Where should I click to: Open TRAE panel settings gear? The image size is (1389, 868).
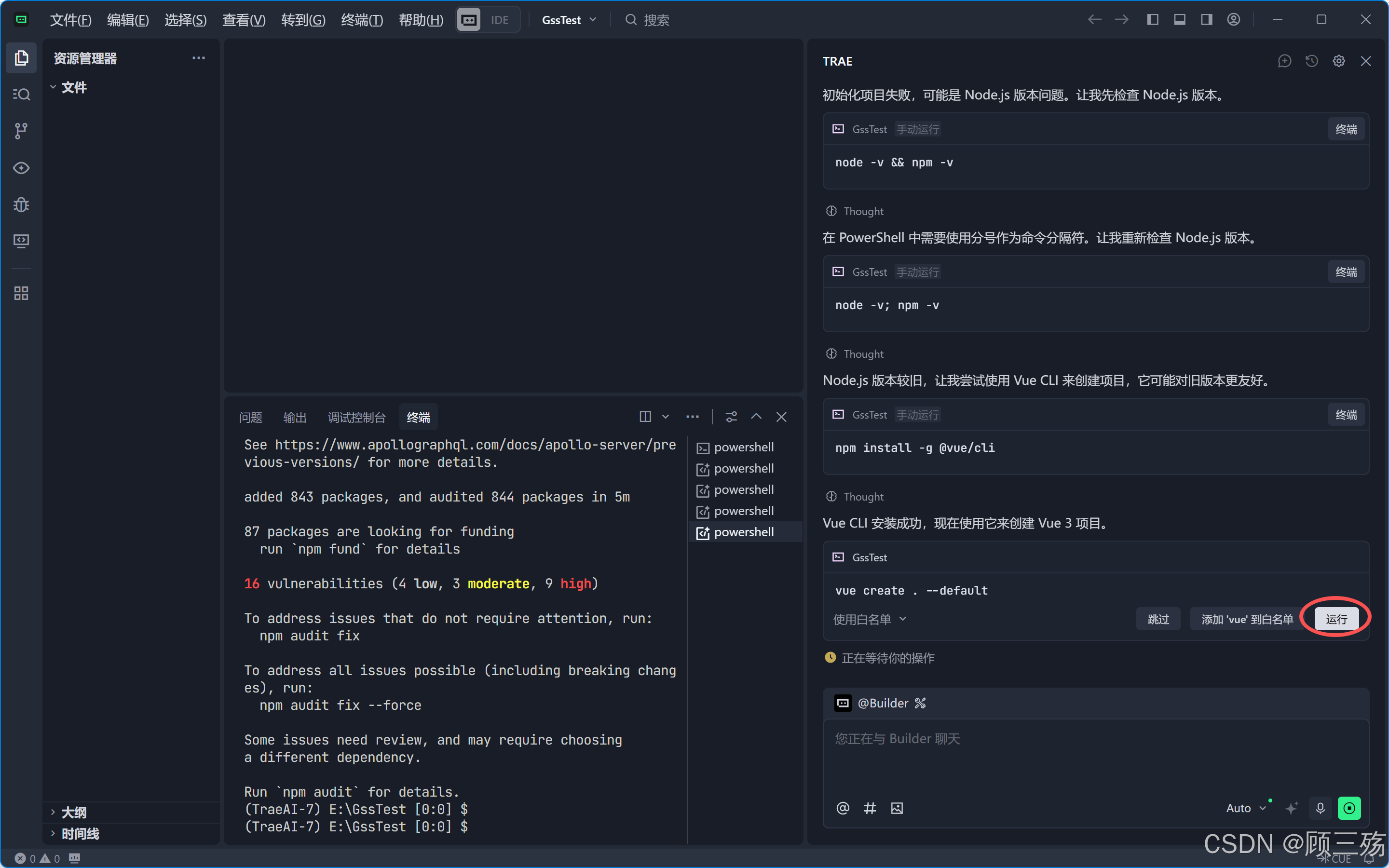pyautogui.click(x=1338, y=61)
